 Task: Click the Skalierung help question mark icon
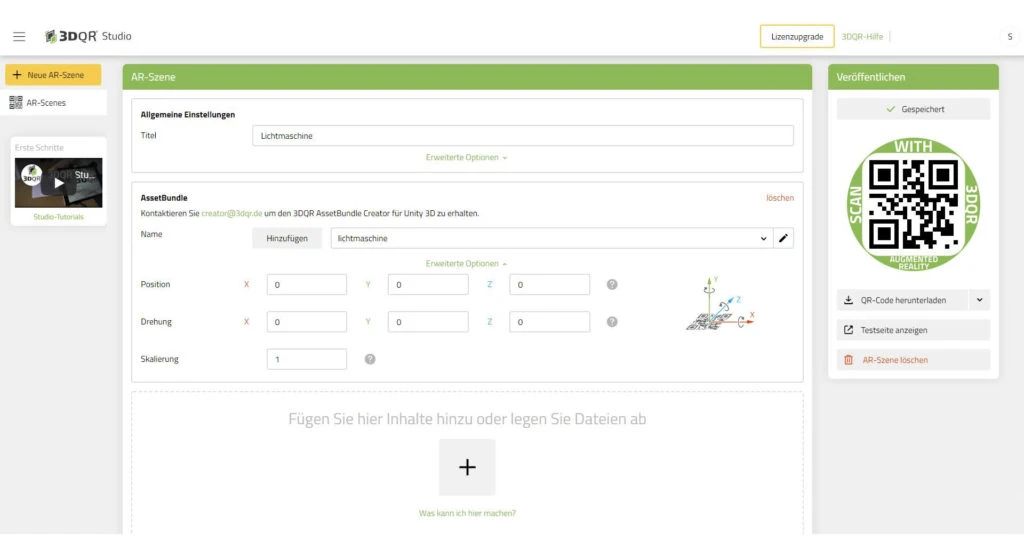(x=370, y=359)
